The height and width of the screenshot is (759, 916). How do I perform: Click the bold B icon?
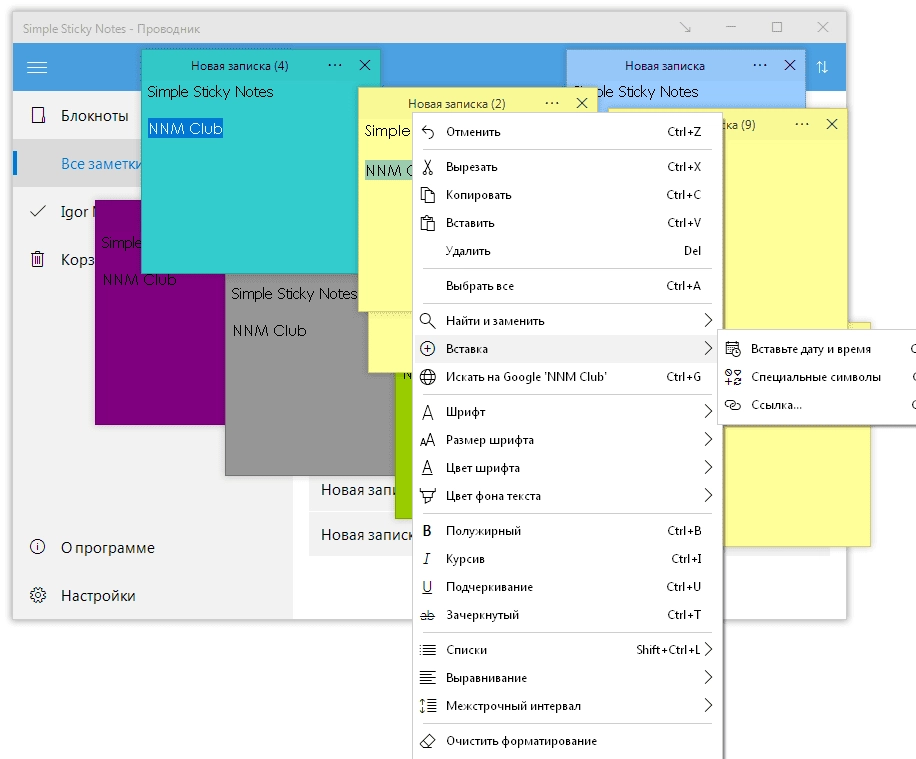(427, 531)
